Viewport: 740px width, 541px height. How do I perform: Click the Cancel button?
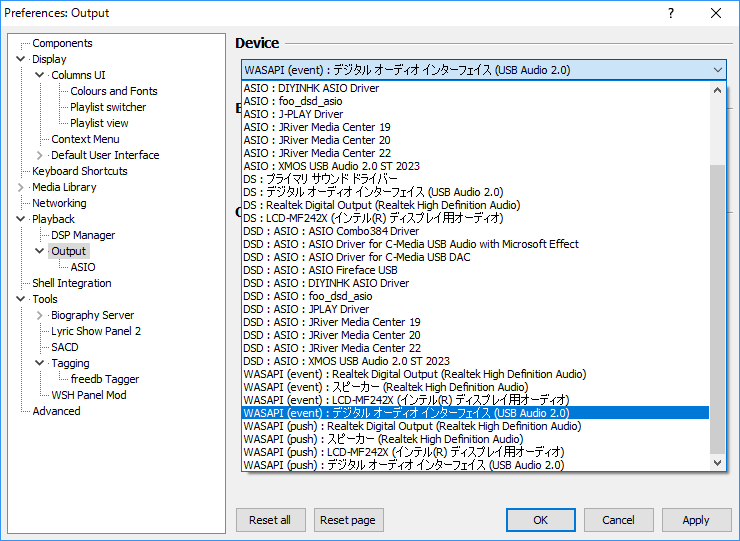[619, 520]
